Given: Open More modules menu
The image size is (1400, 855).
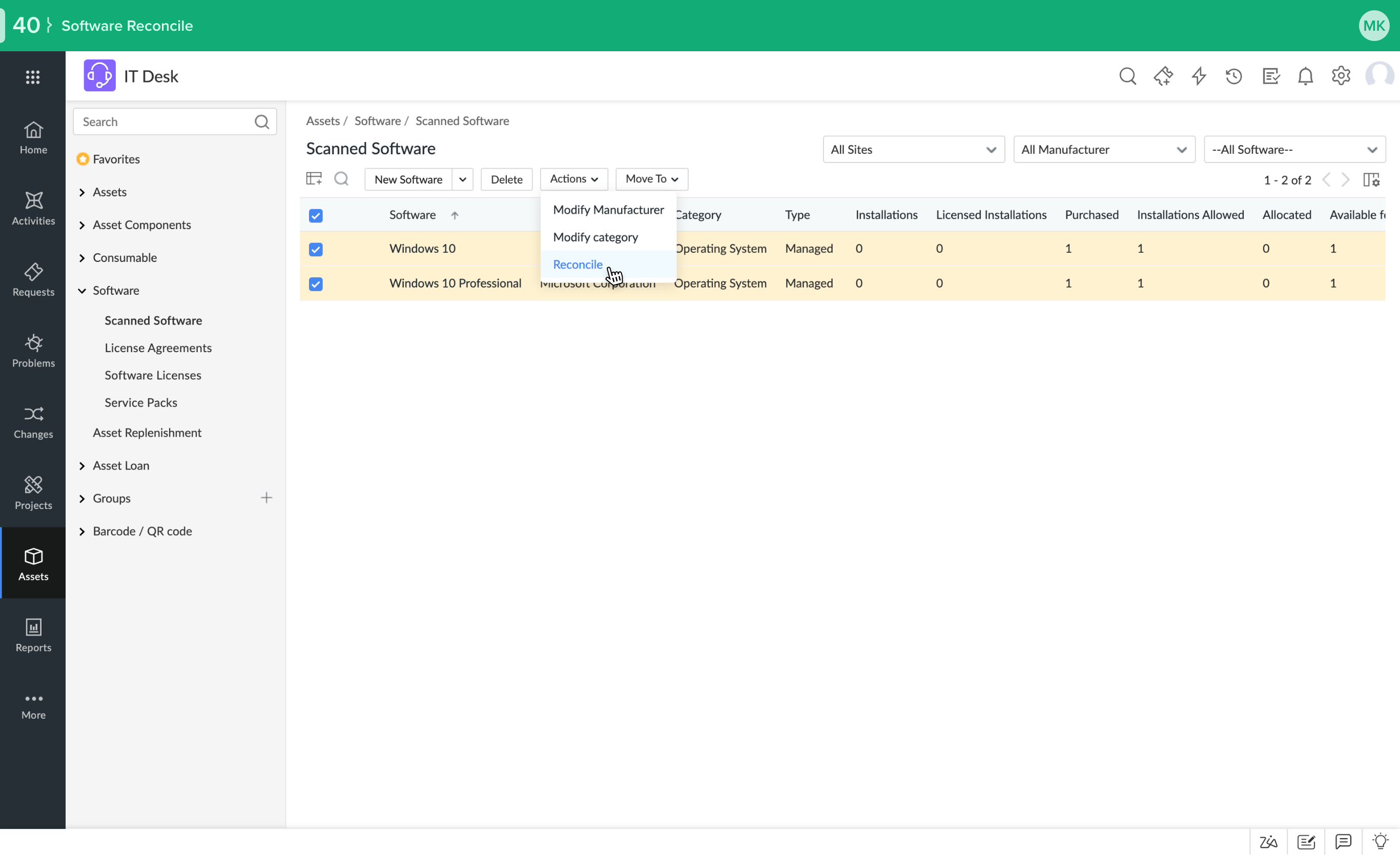Looking at the screenshot, I should tap(33, 706).
